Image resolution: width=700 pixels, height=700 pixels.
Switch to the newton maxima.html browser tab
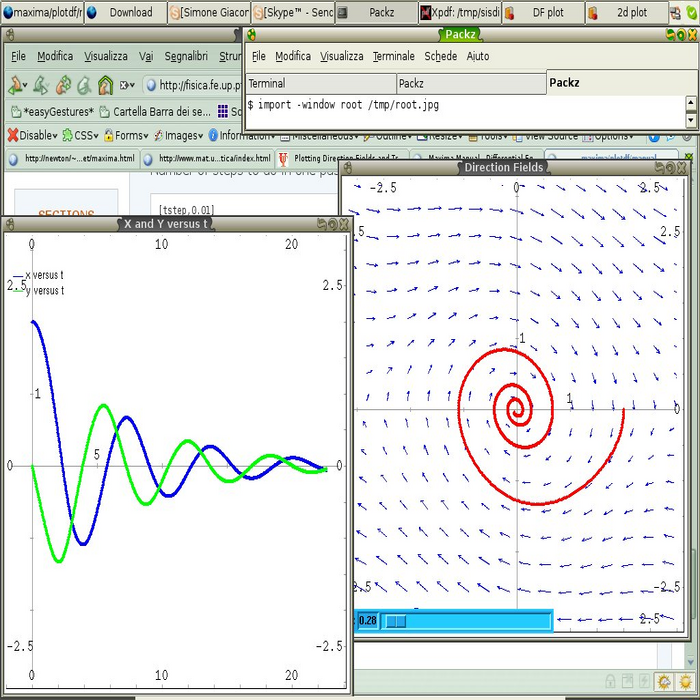pos(72,158)
